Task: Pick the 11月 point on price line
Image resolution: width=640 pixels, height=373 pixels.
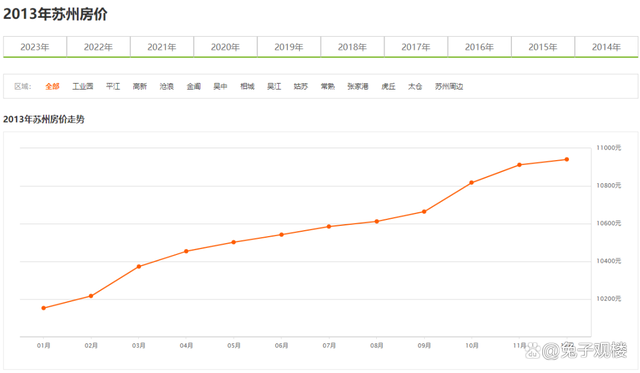Action: (519, 165)
